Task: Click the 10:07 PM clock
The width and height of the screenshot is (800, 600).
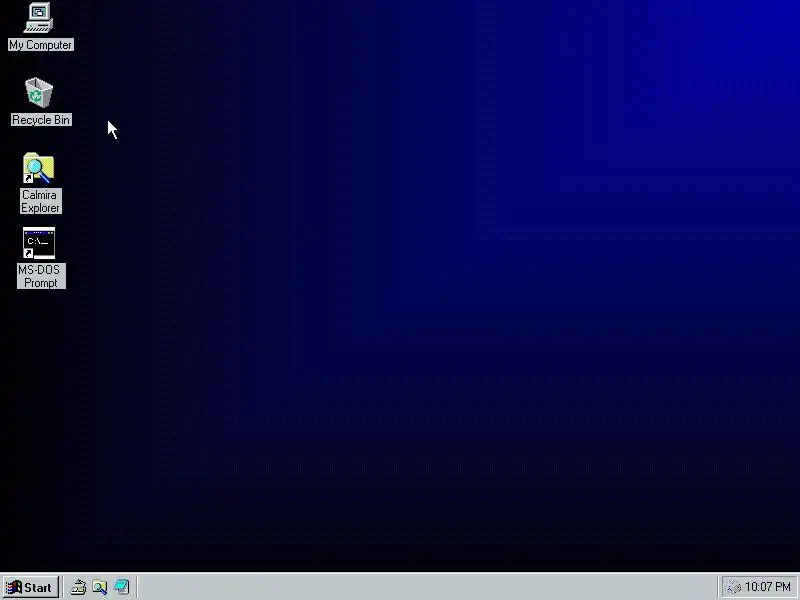Action: click(x=768, y=587)
